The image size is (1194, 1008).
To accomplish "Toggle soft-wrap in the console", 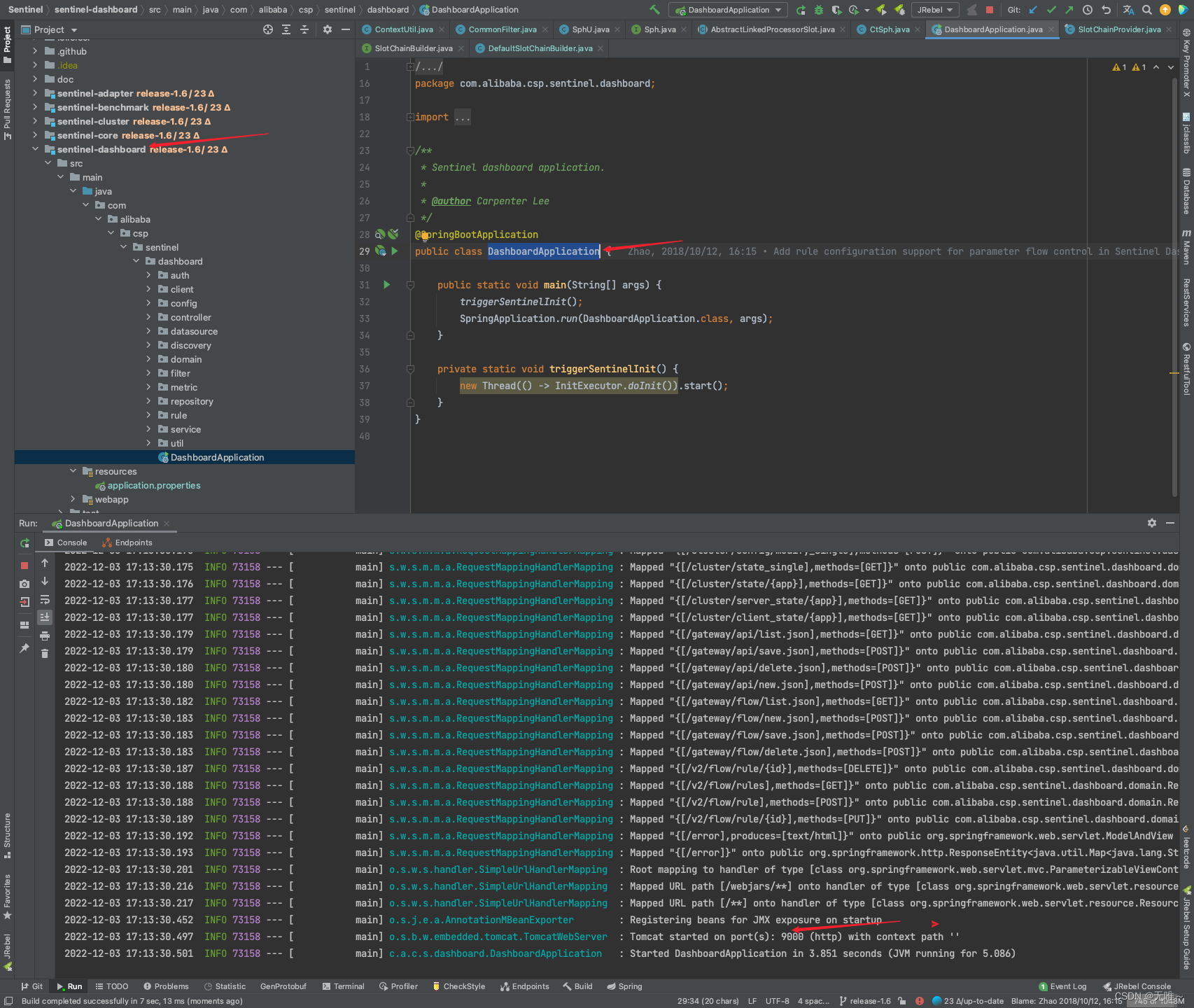I will (x=45, y=599).
